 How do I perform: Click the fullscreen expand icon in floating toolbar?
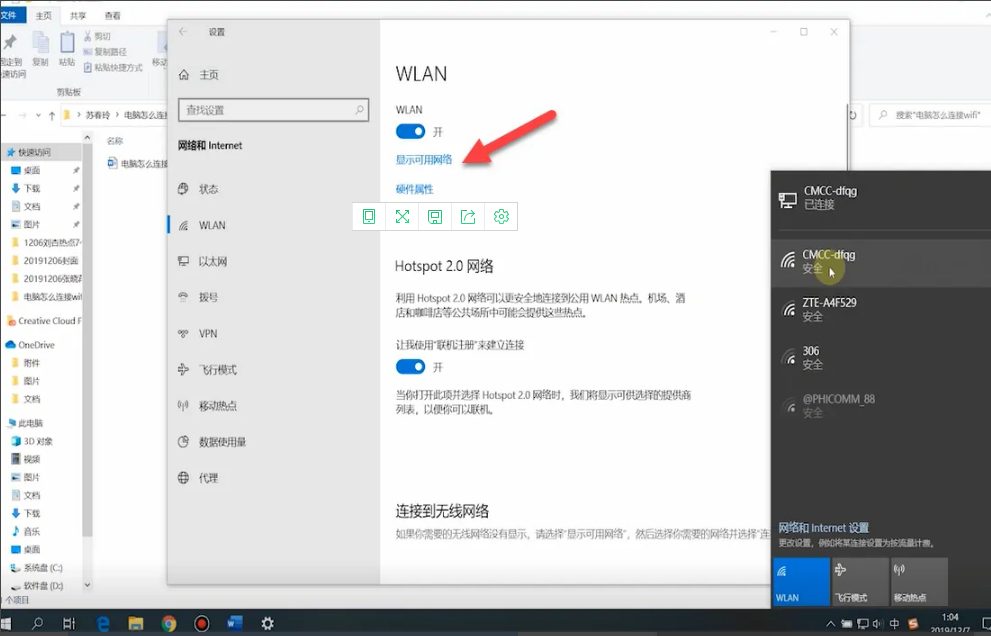click(x=402, y=216)
